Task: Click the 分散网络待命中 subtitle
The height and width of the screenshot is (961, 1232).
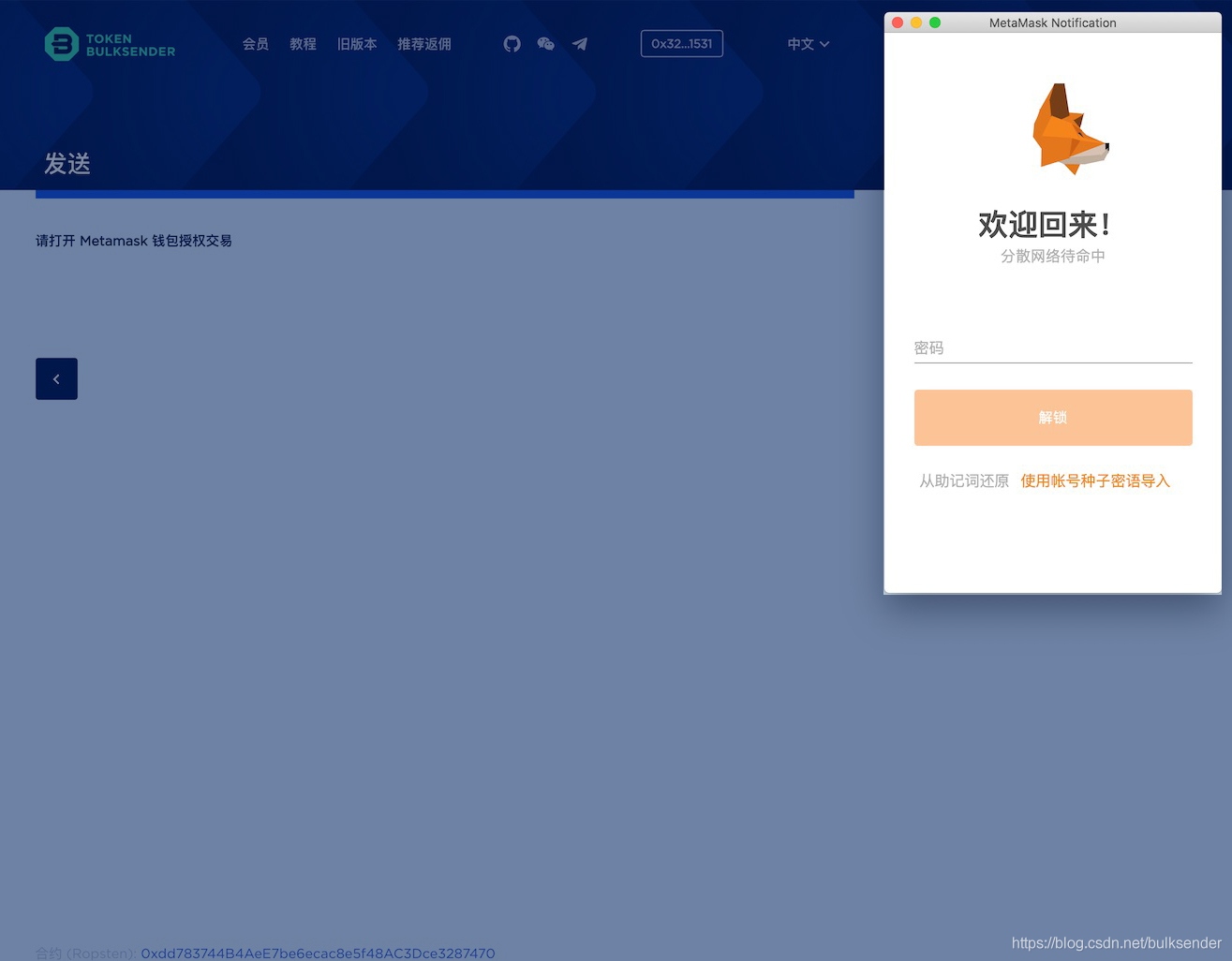Action: coord(1053,256)
